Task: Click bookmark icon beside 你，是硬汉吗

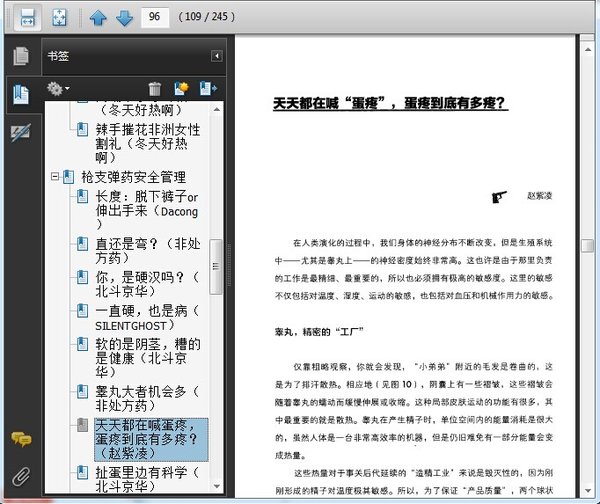Action: point(83,277)
